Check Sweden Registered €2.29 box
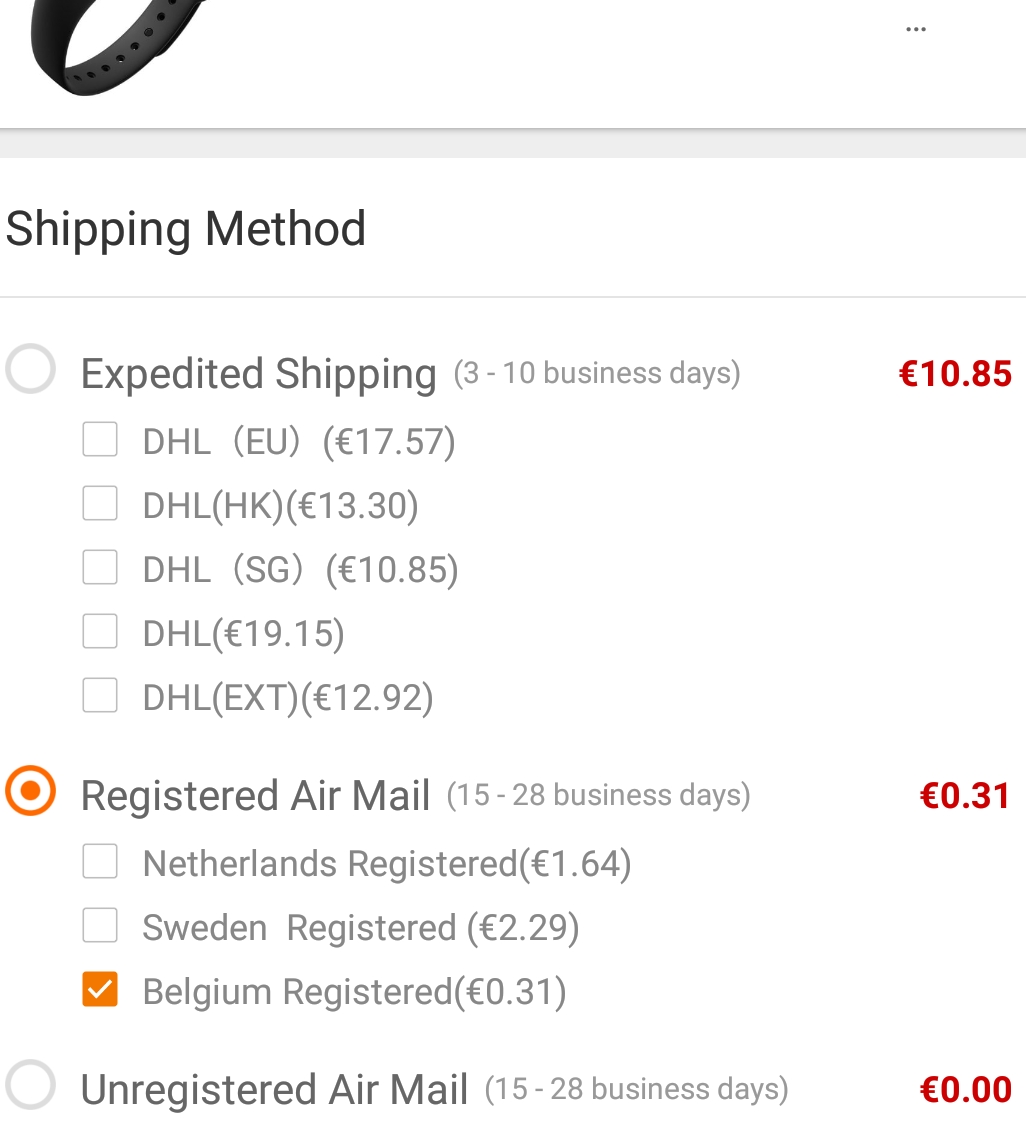Screen dimensions: 1026x1141 point(100,926)
